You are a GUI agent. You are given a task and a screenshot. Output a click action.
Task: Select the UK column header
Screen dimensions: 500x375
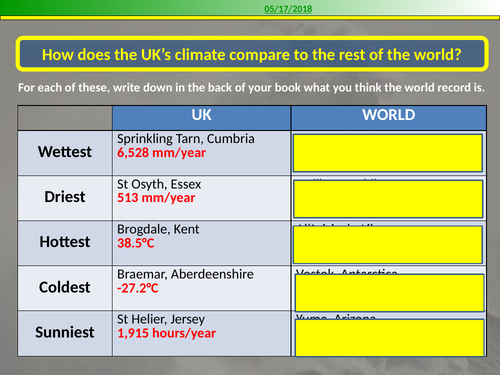tap(201, 118)
